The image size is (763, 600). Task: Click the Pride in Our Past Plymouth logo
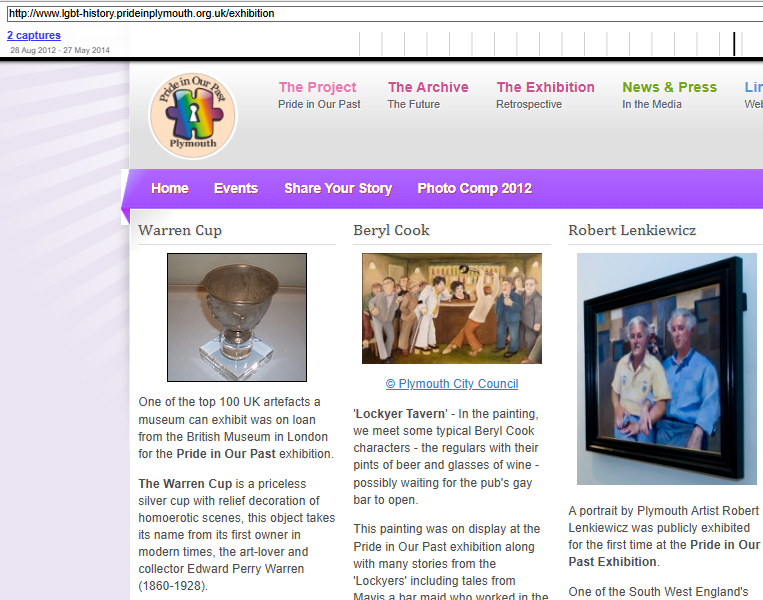(193, 115)
